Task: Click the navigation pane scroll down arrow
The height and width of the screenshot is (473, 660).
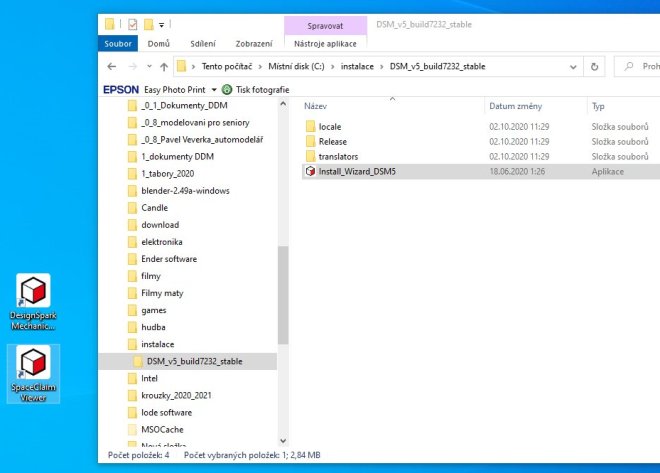Action: [x=283, y=441]
